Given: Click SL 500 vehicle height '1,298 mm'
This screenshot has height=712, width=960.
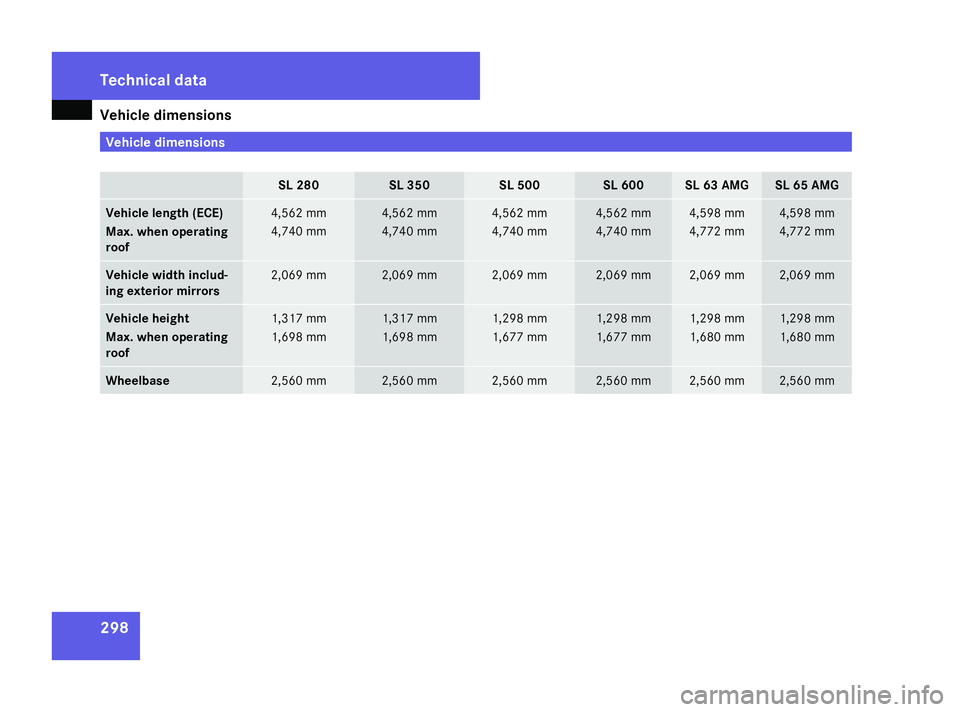Looking at the screenshot, I should 520,318.
